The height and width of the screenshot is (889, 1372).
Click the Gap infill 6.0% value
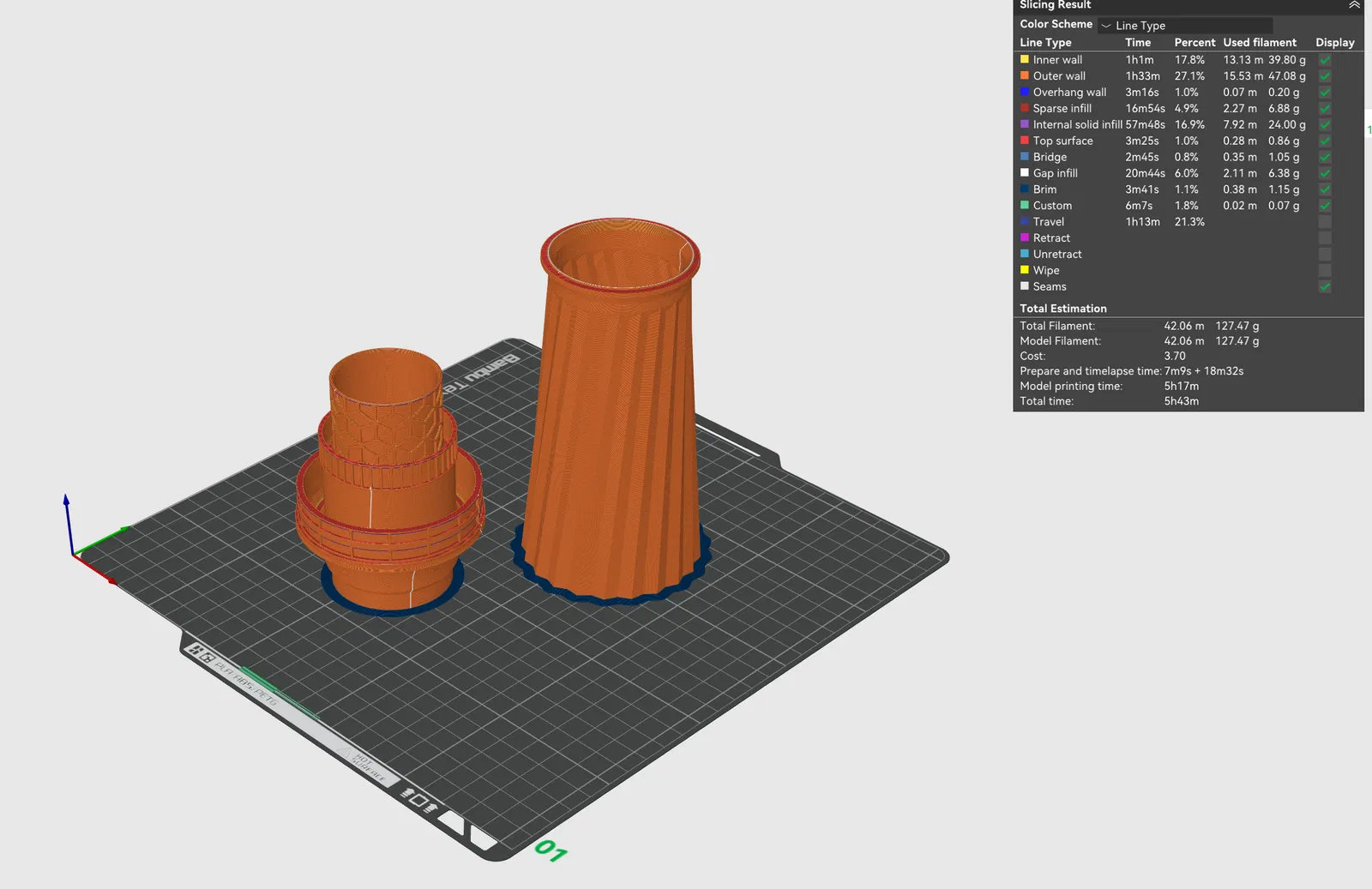pyautogui.click(x=1187, y=173)
